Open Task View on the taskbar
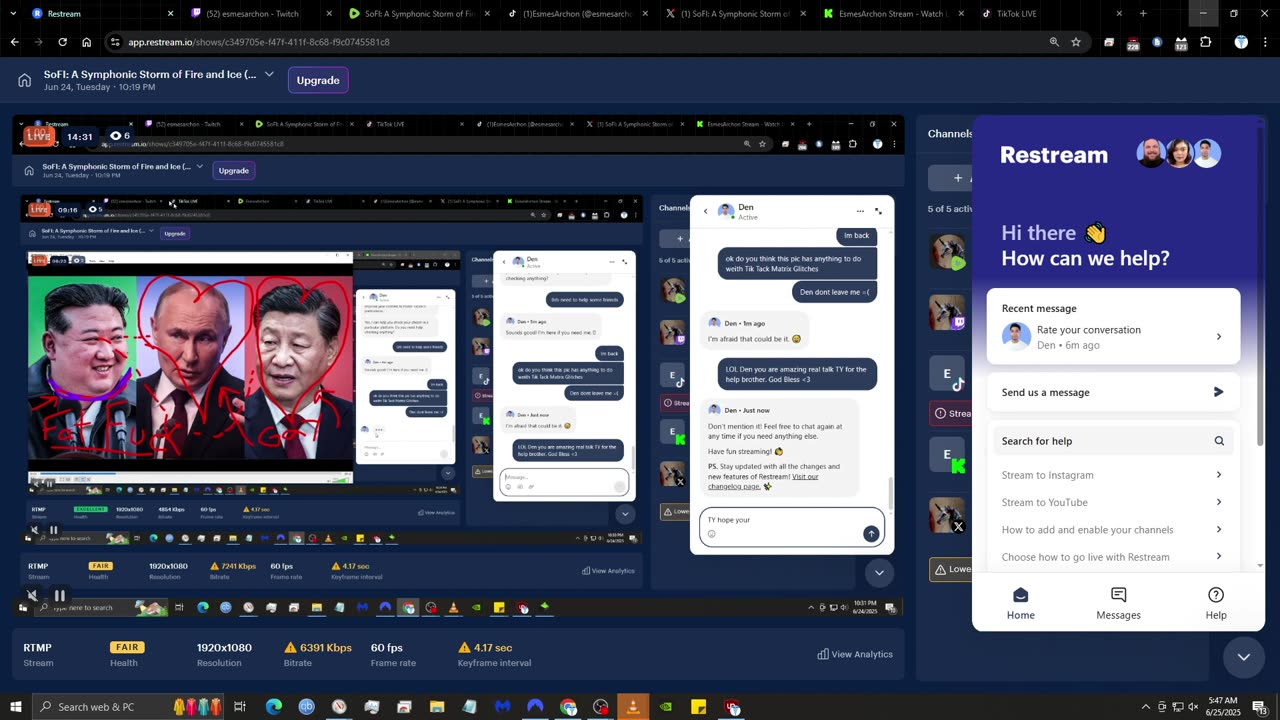 click(240, 707)
